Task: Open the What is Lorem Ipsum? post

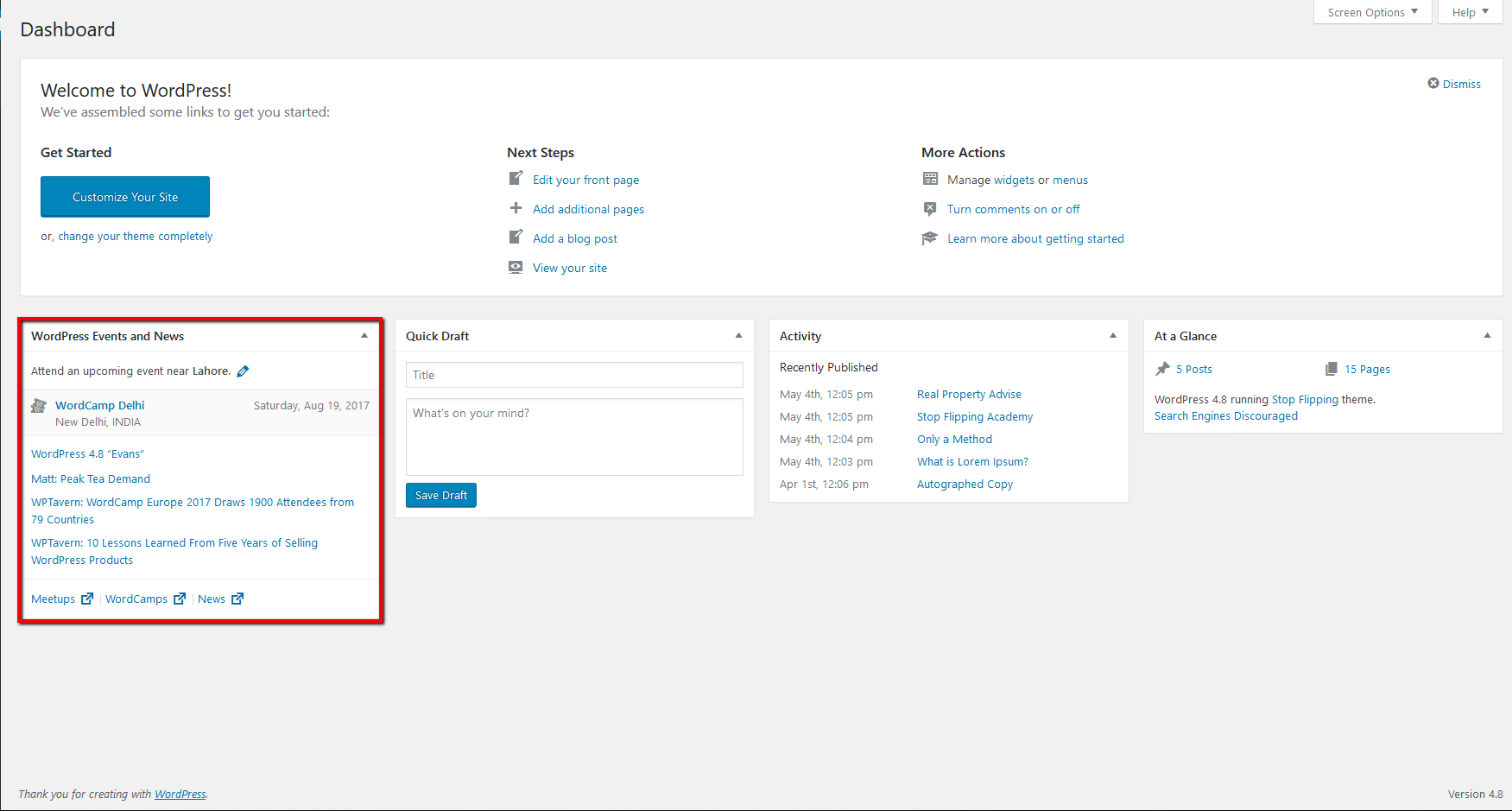Action: pos(972,461)
